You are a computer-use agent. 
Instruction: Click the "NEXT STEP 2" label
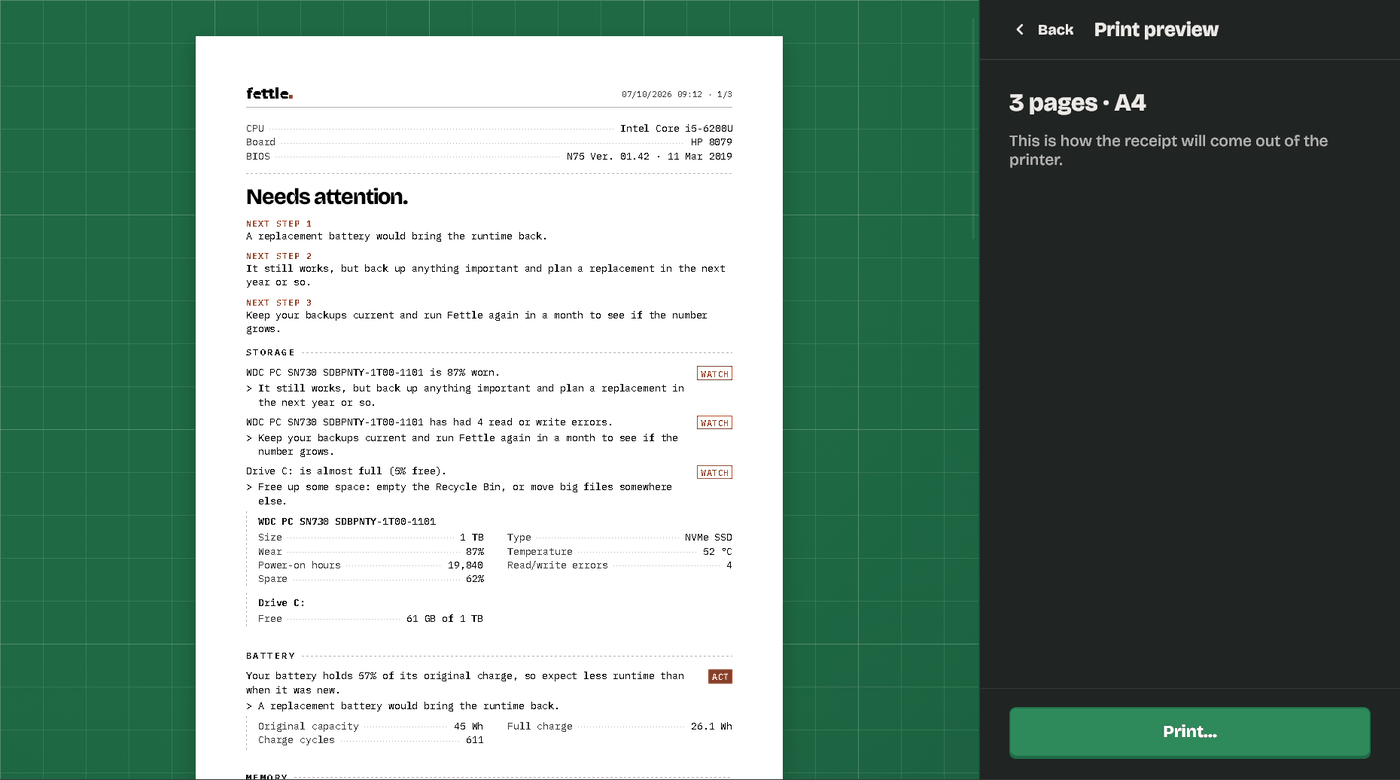tap(279, 256)
